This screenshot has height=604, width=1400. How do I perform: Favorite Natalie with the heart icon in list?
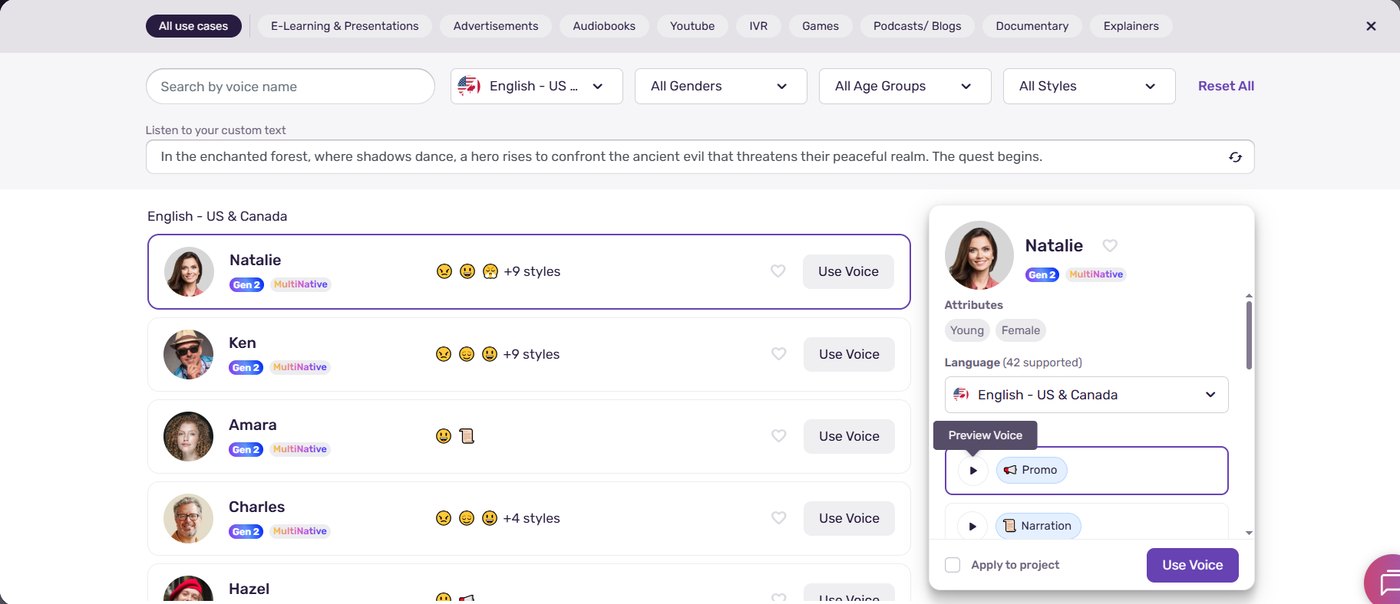pyautogui.click(x=778, y=271)
